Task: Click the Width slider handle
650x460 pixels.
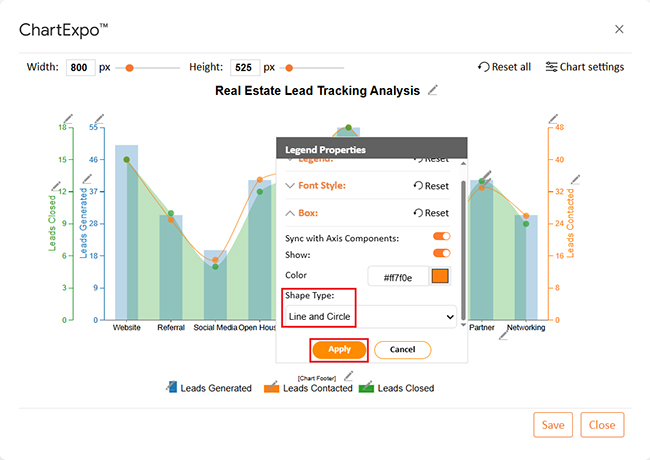Action: tap(129, 68)
